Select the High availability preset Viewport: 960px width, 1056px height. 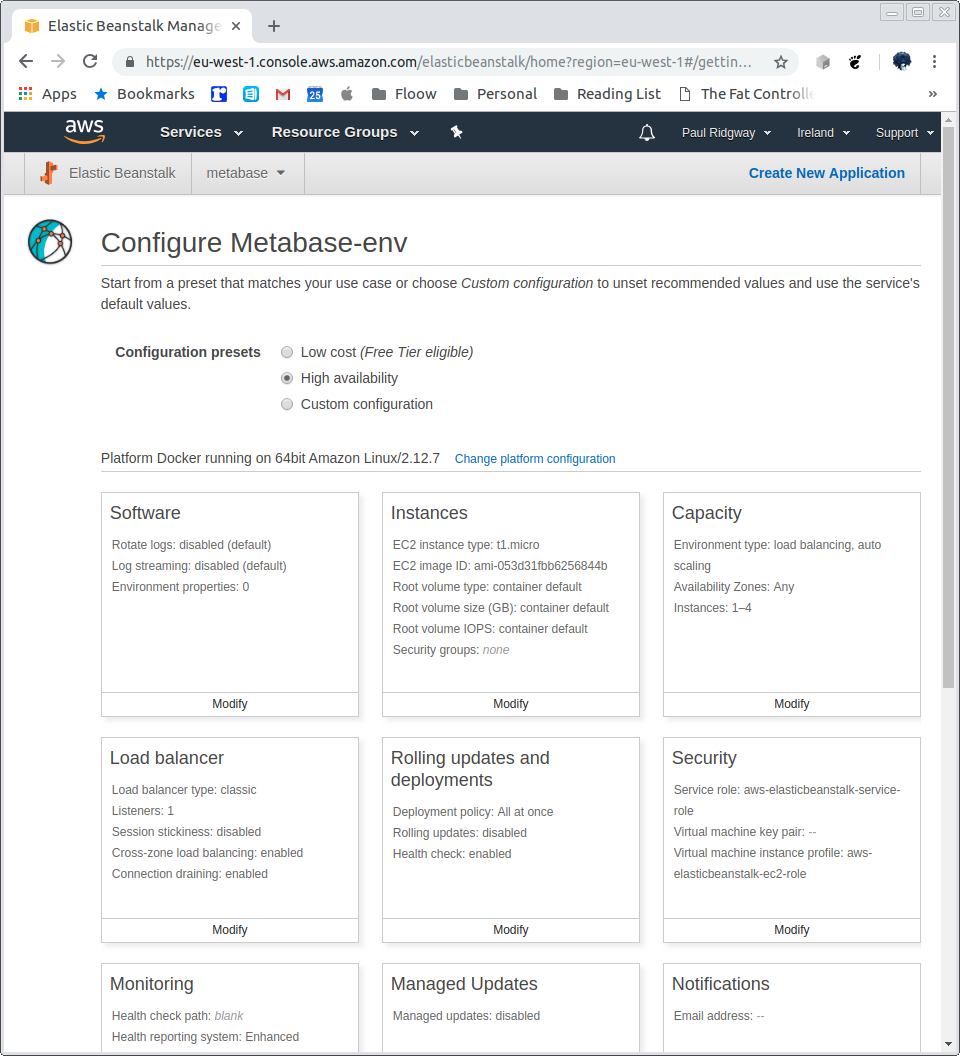tap(287, 378)
